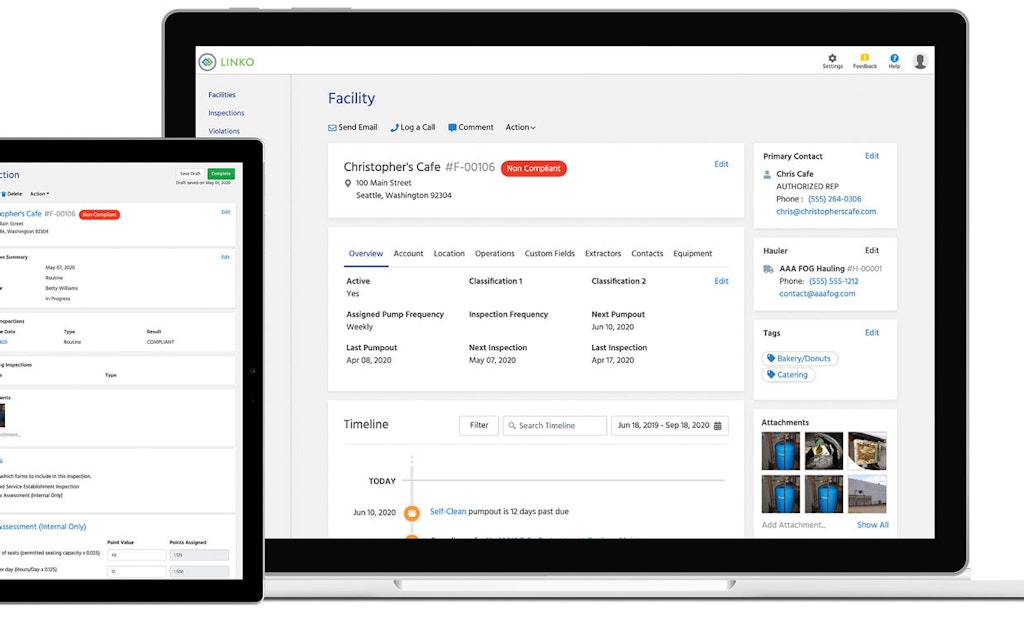
Task: Click Edit on the Primary Contact card
Action: tap(872, 156)
